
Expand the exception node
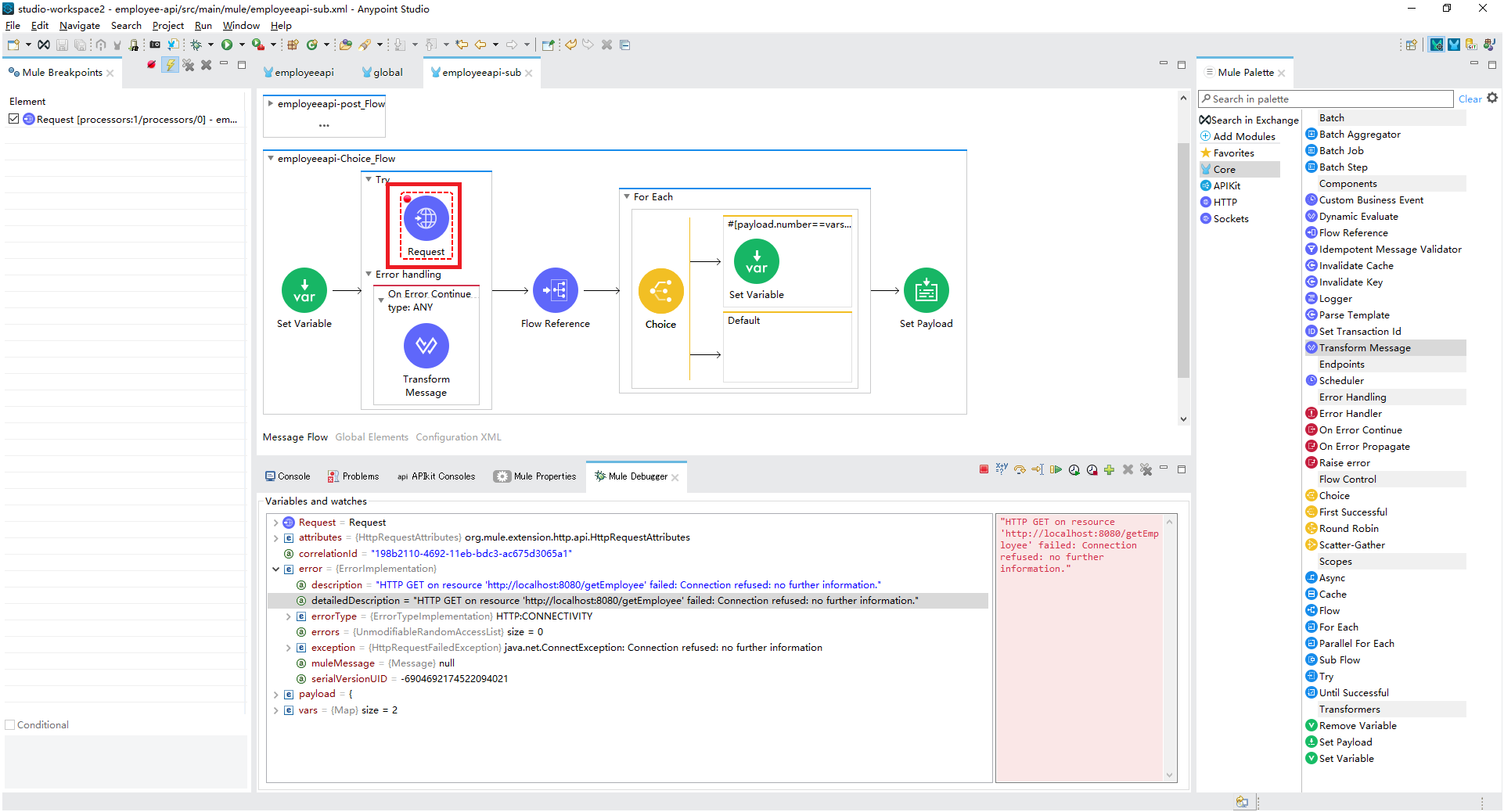point(289,648)
